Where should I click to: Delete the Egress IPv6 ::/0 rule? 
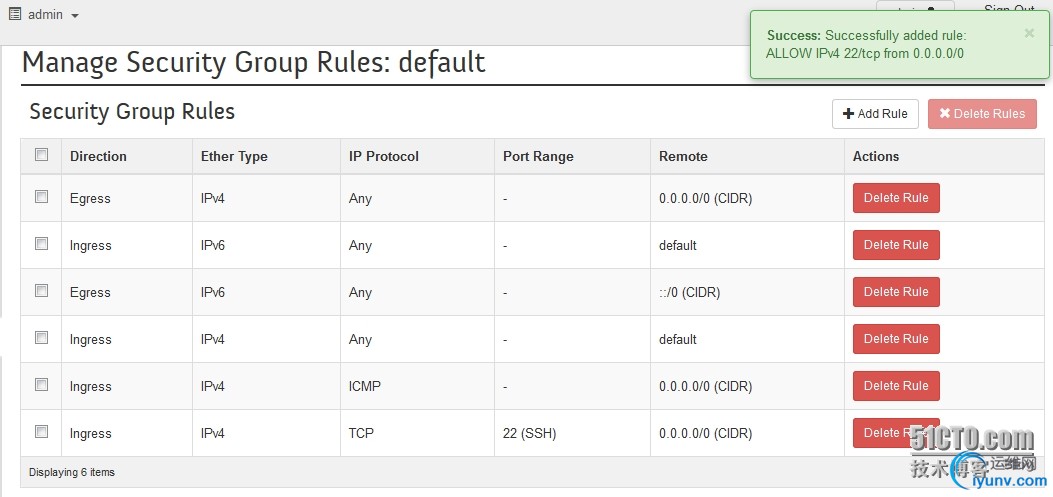896,292
